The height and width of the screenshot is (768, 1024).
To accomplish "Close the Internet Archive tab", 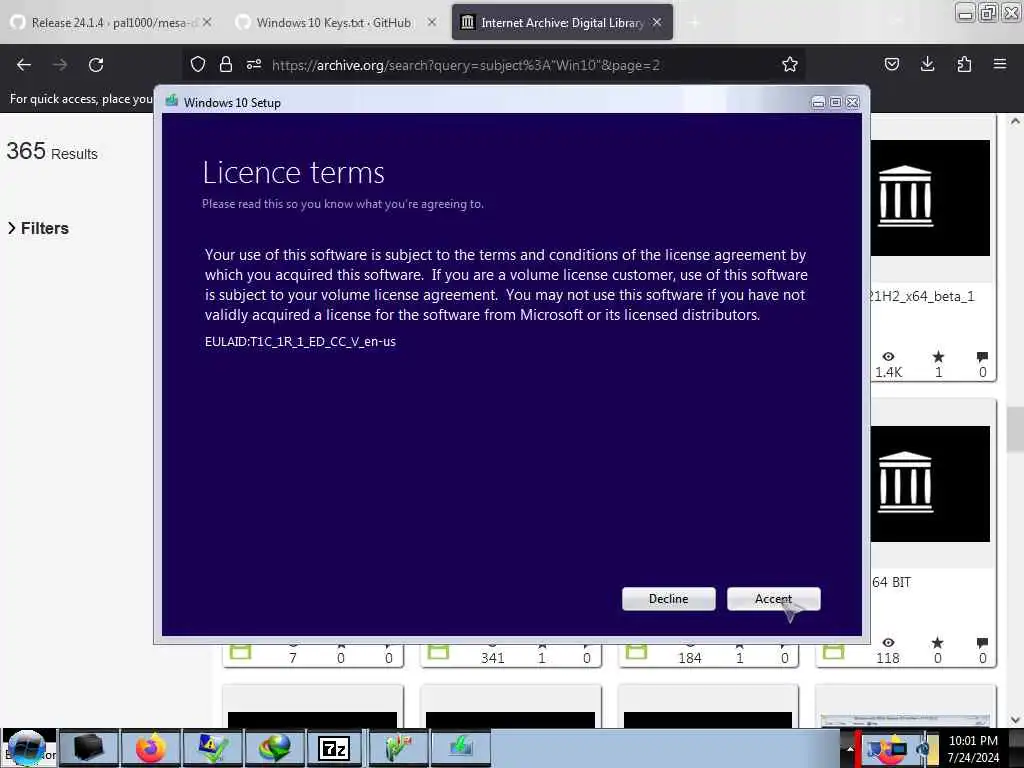I will [657, 22].
